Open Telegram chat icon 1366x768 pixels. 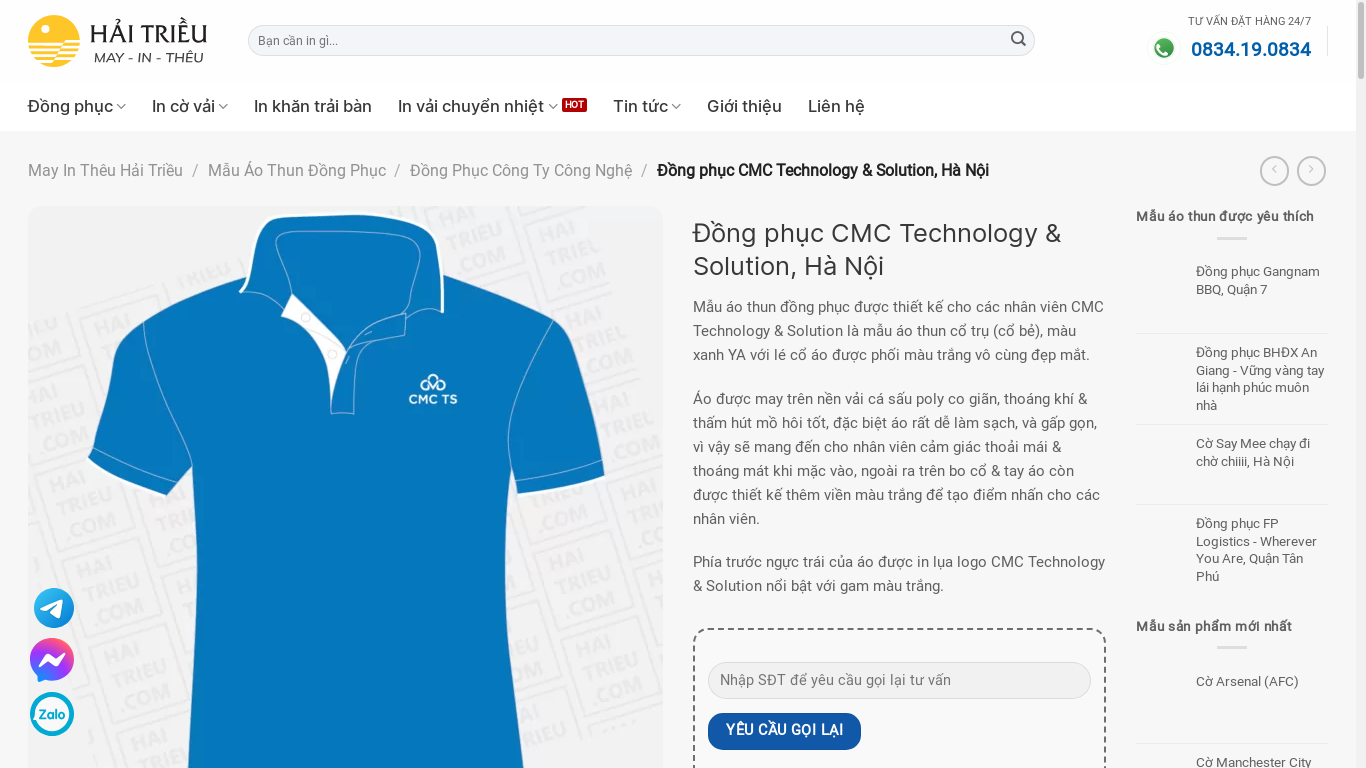coord(54,608)
